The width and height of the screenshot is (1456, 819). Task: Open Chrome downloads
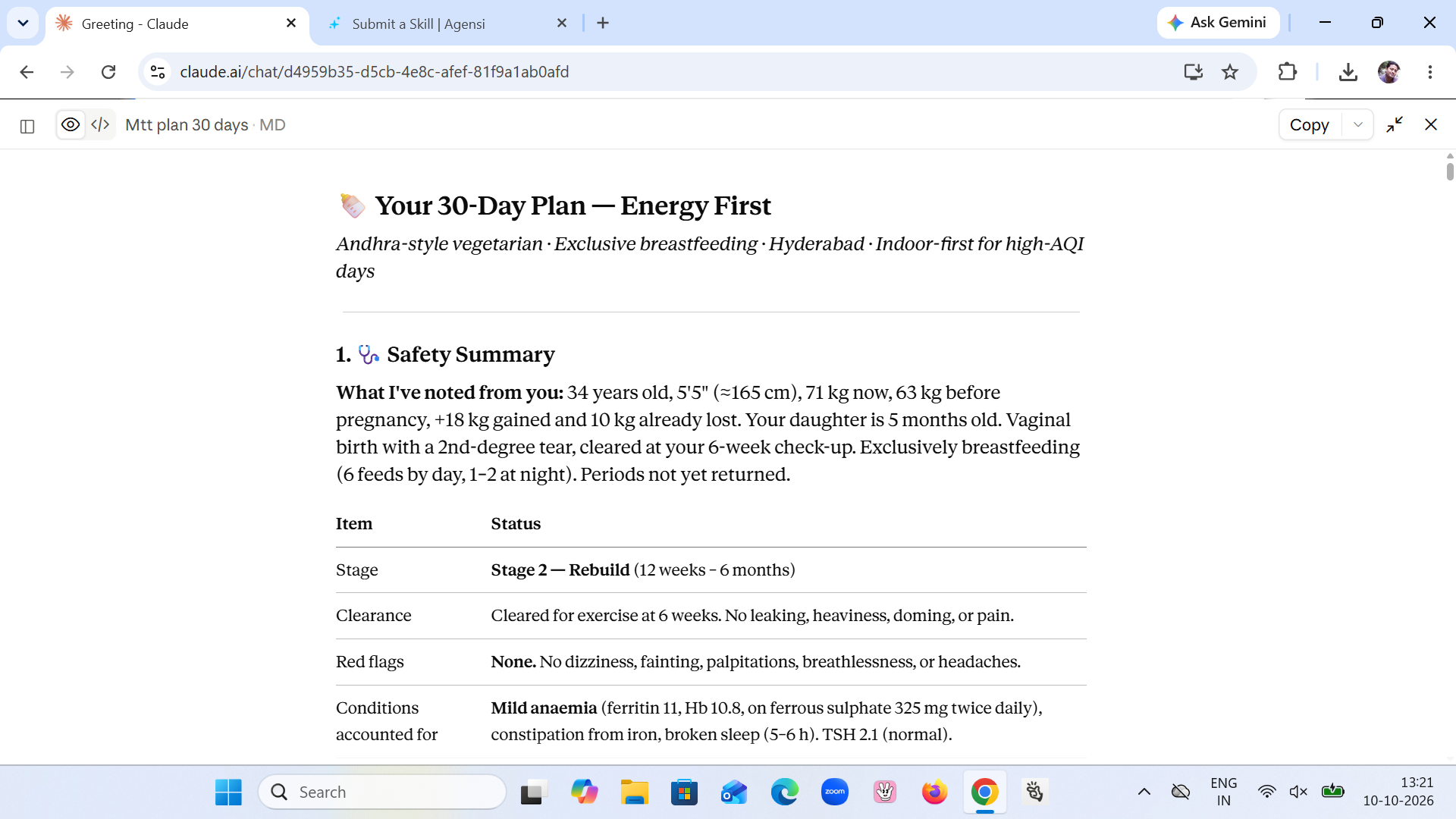pyautogui.click(x=1348, y=72)
